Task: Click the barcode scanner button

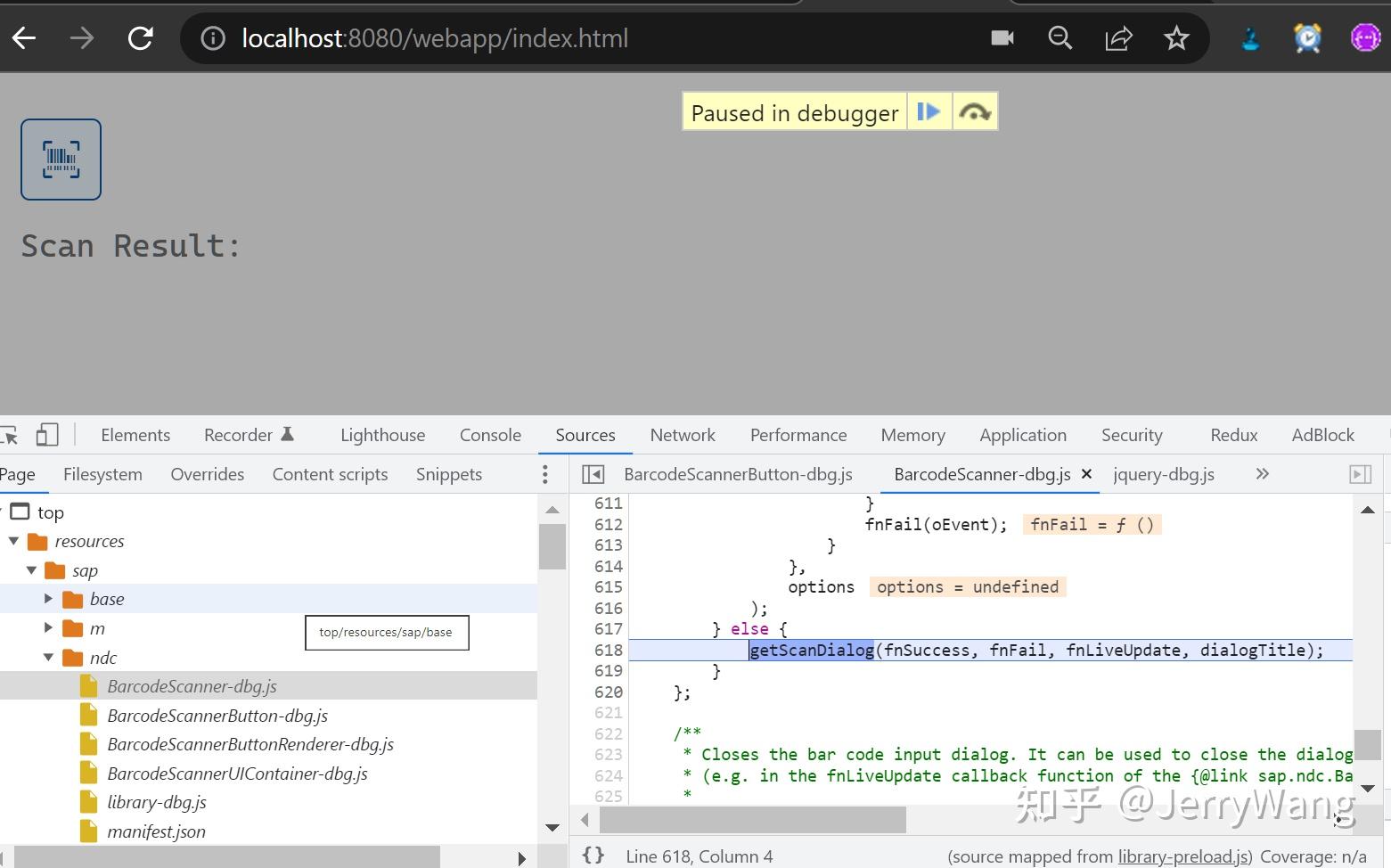Action: coord(61,160)
